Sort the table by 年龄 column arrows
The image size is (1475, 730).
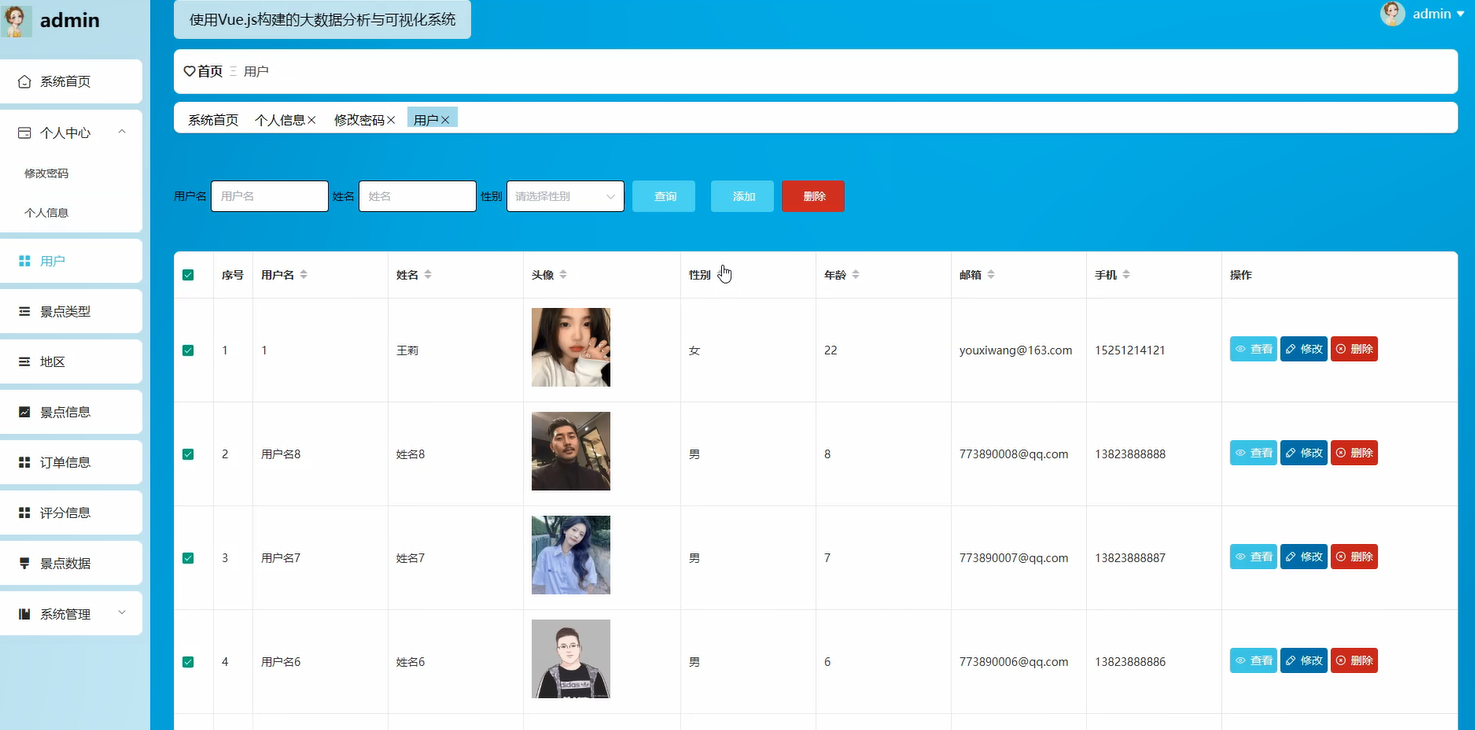click(x=856, y=275)
